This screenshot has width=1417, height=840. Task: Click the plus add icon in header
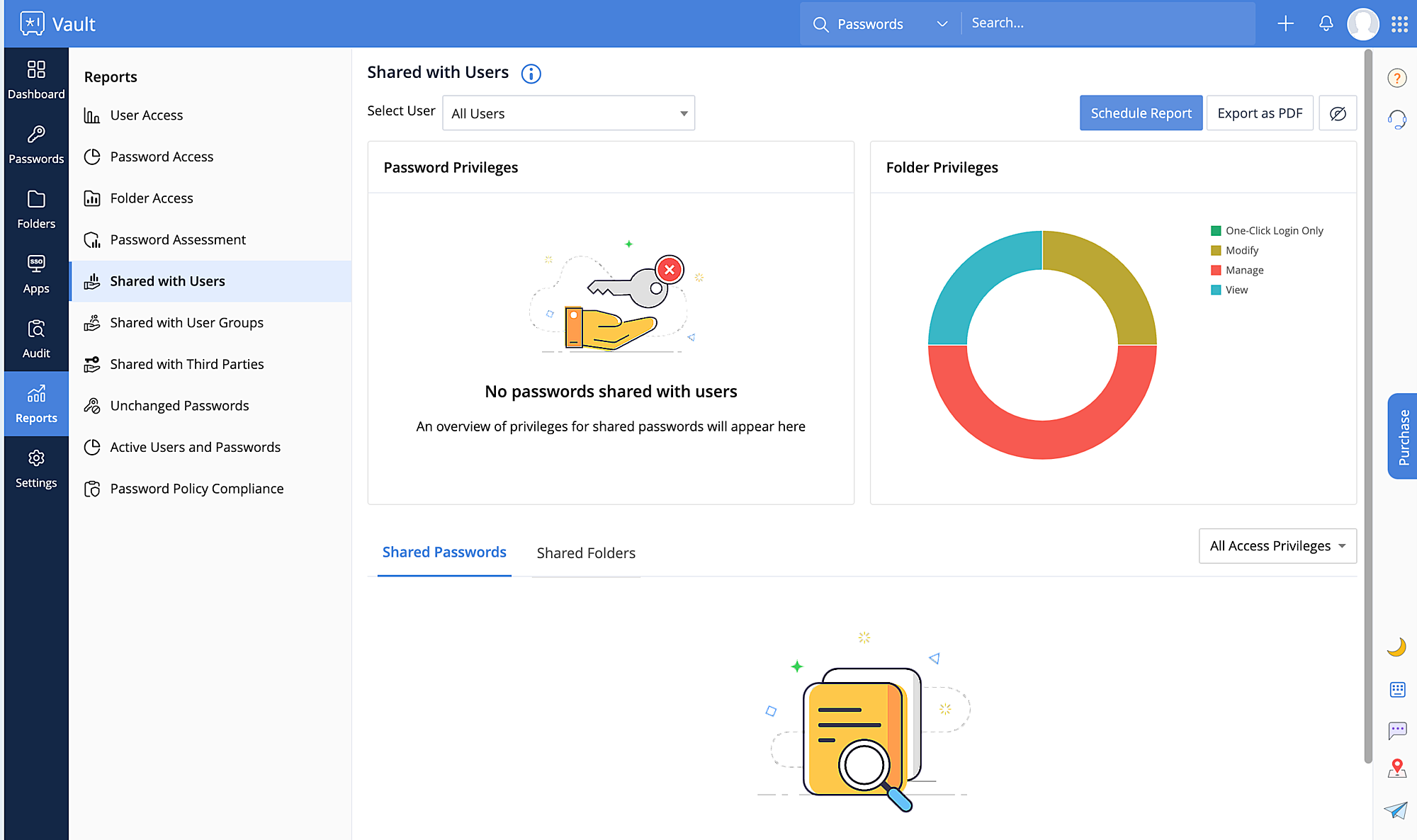[1285, 23]
